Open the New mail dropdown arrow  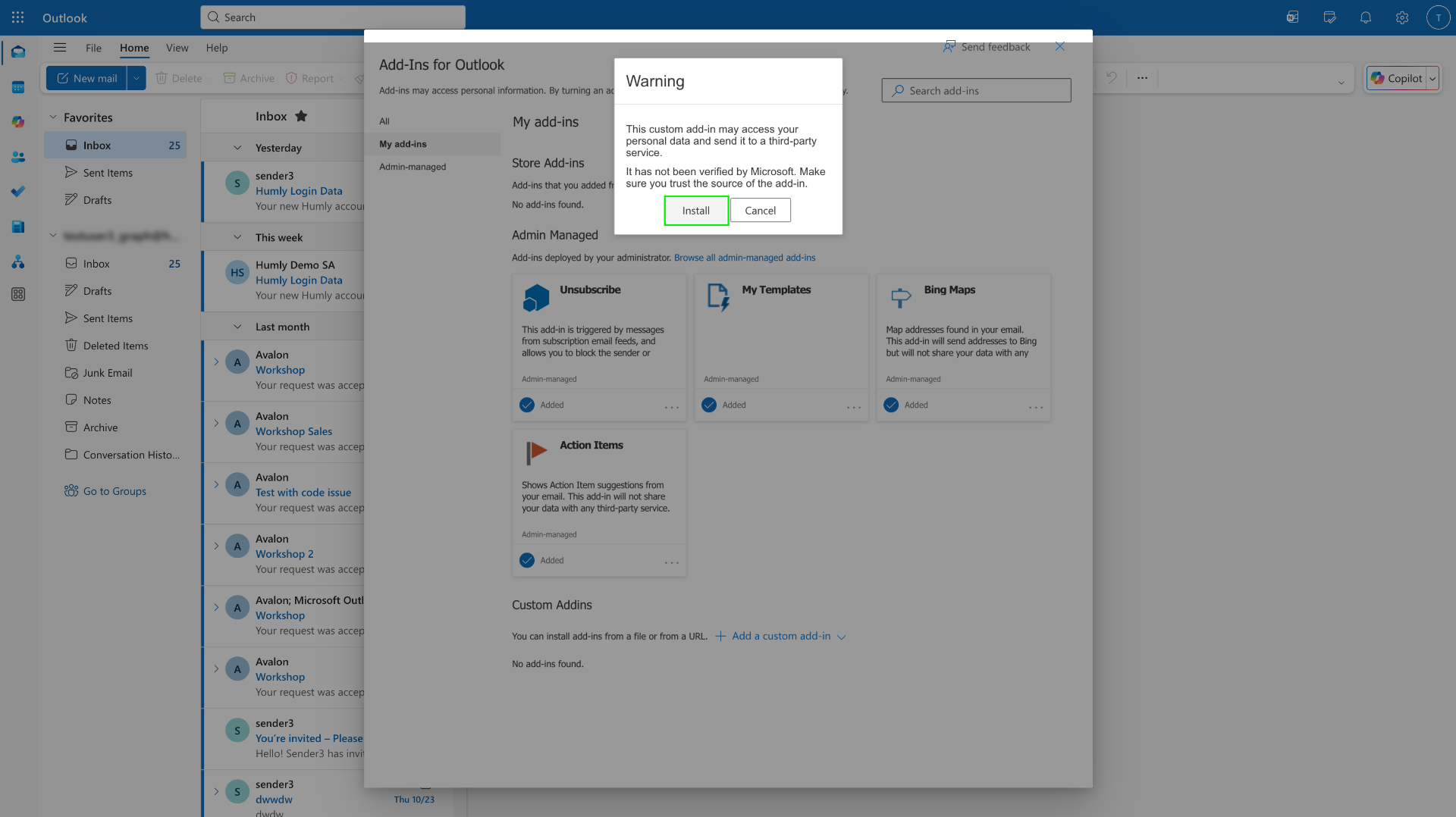136,78
